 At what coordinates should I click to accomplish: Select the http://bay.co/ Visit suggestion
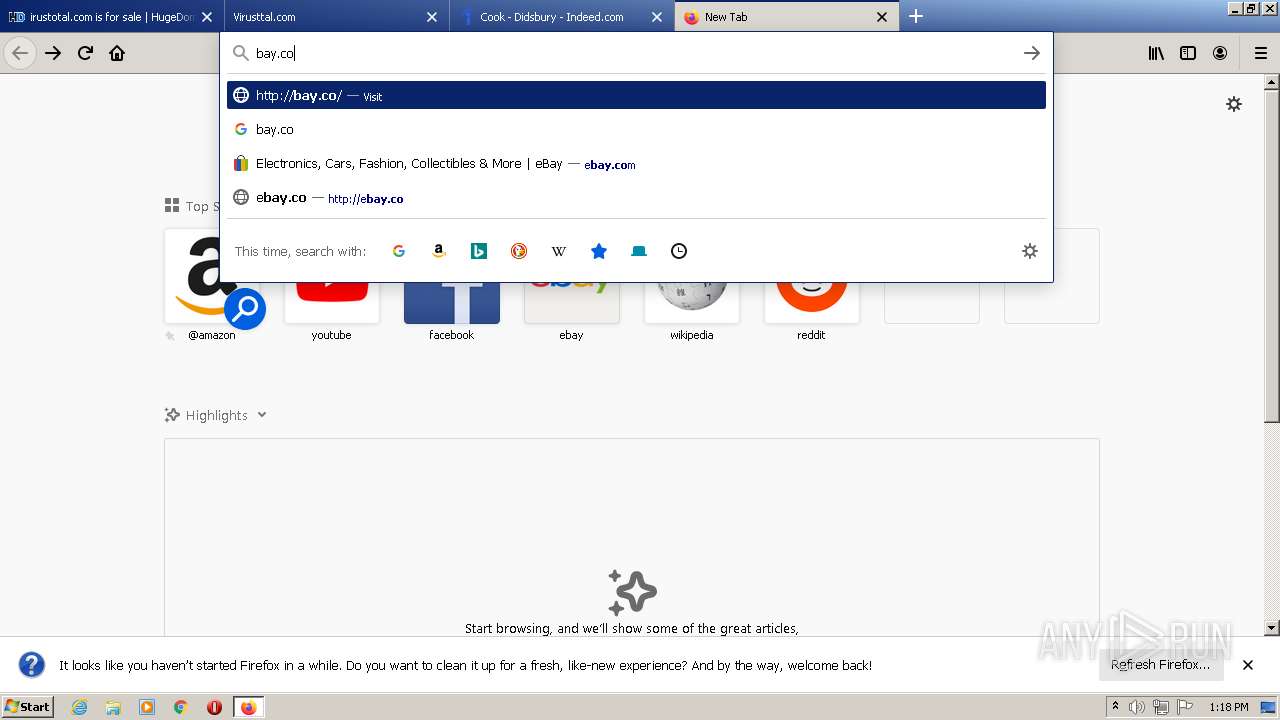636,95
